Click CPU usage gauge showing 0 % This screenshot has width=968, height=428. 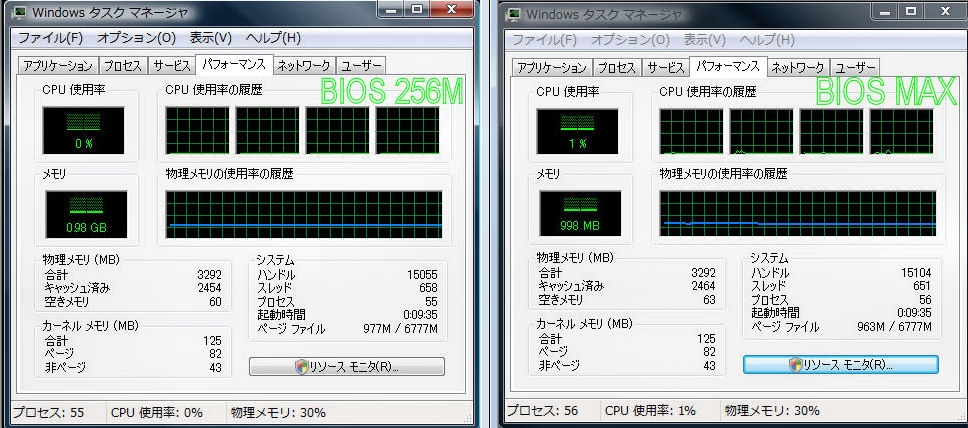pos(83,130)
